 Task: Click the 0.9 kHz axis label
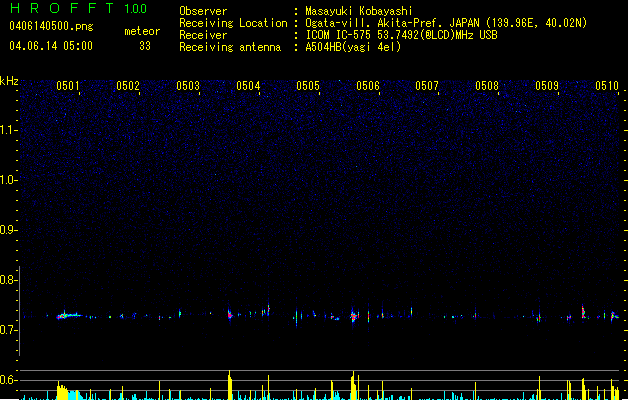[x=8, y=230]
